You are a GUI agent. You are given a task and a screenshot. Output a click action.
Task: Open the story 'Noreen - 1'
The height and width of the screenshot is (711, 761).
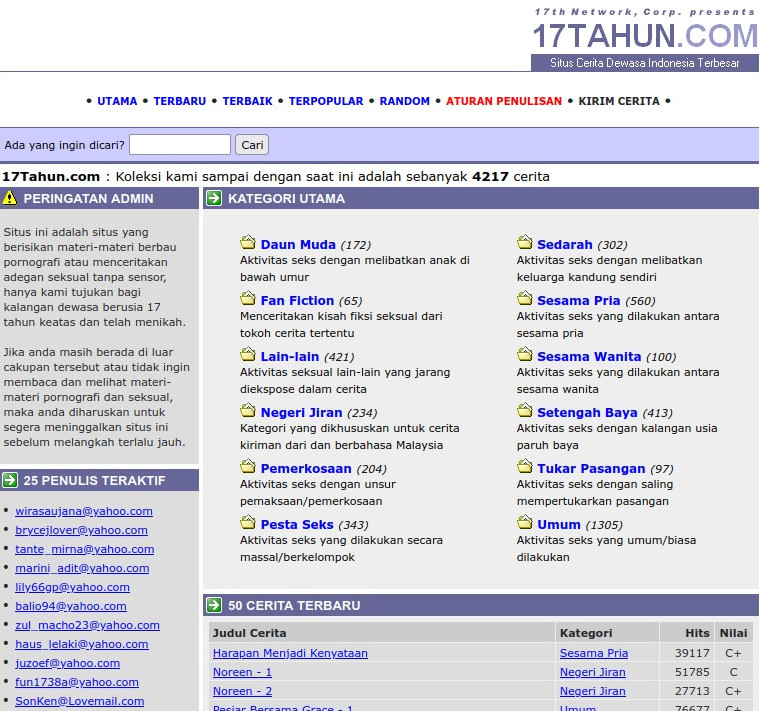[x=242, y=672]
